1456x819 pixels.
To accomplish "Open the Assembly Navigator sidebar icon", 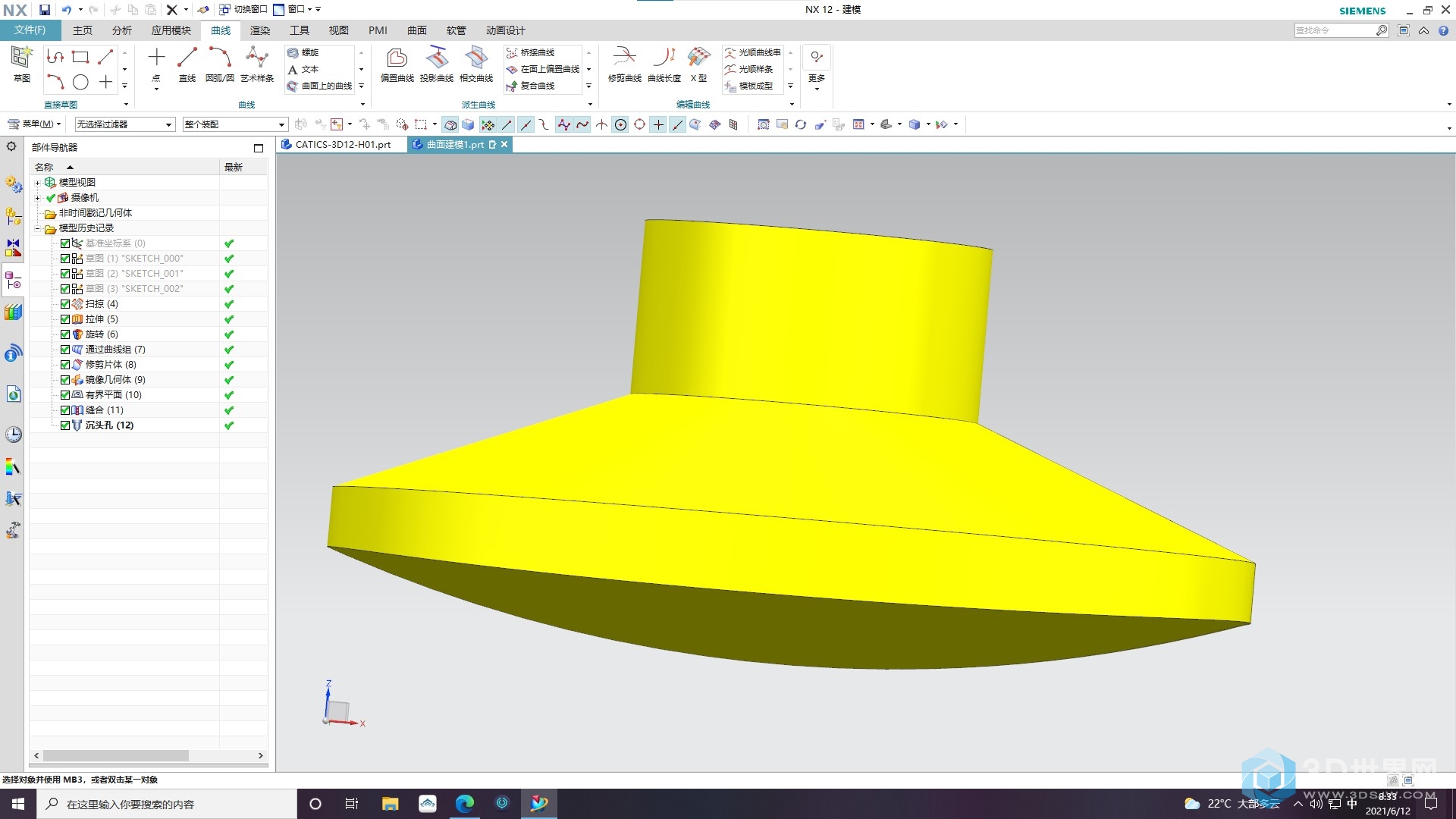I will (x=13, y=216).
